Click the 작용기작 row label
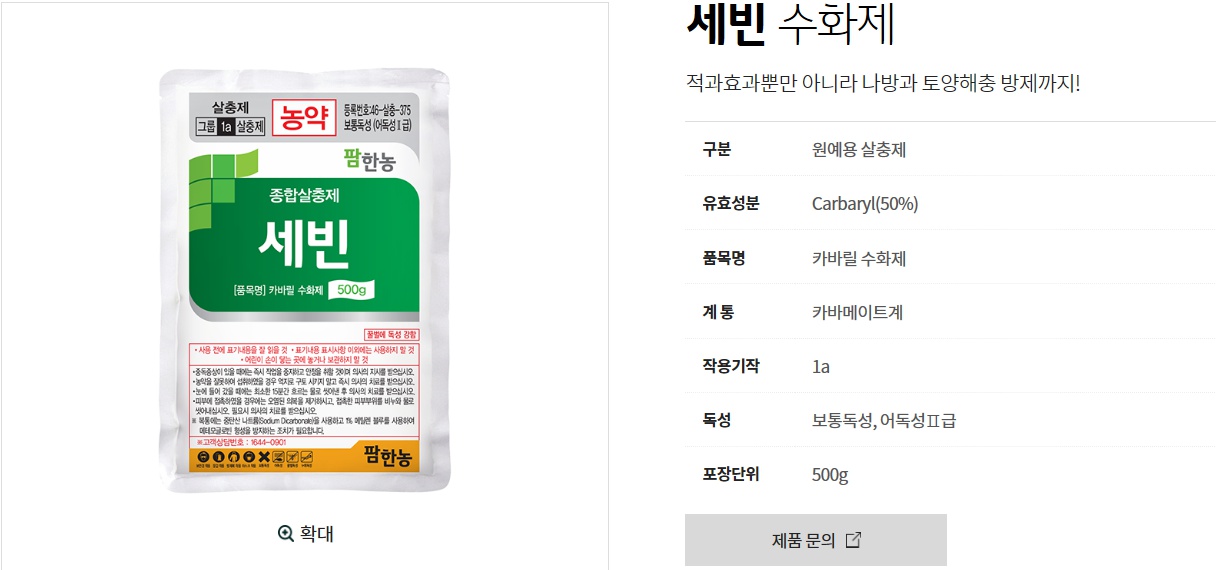The height and width of the screenshot is (570, 1216). tap(731, 366)
